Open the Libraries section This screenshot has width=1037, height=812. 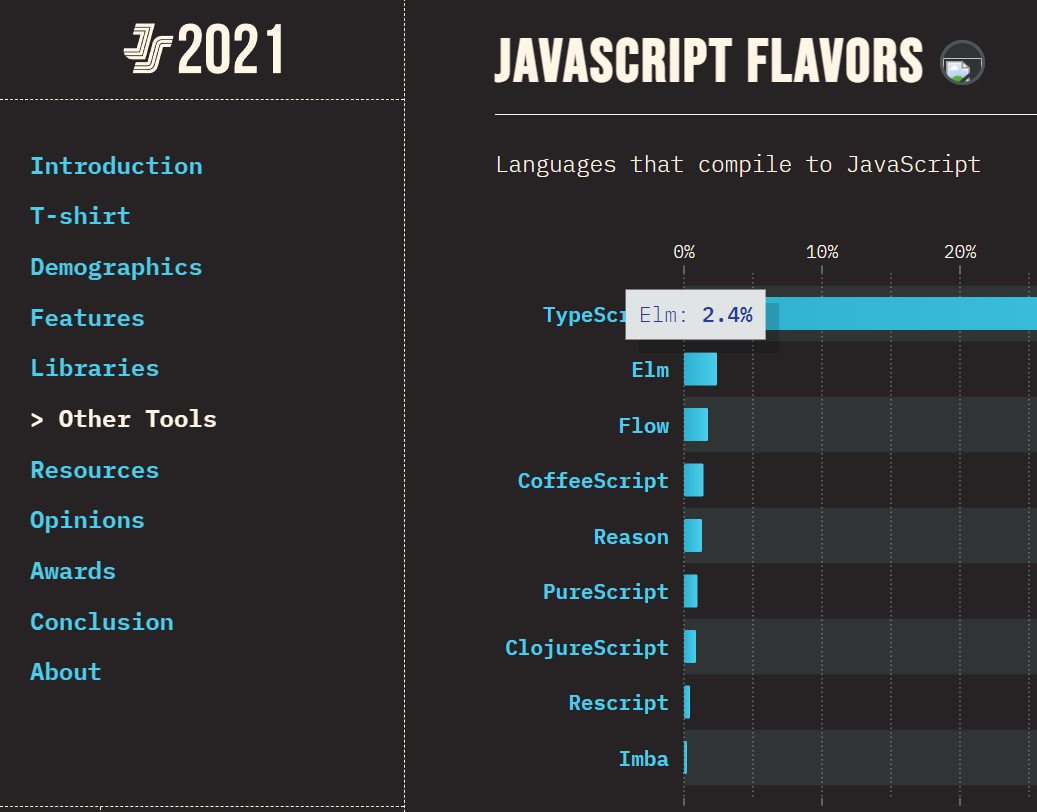95,368
